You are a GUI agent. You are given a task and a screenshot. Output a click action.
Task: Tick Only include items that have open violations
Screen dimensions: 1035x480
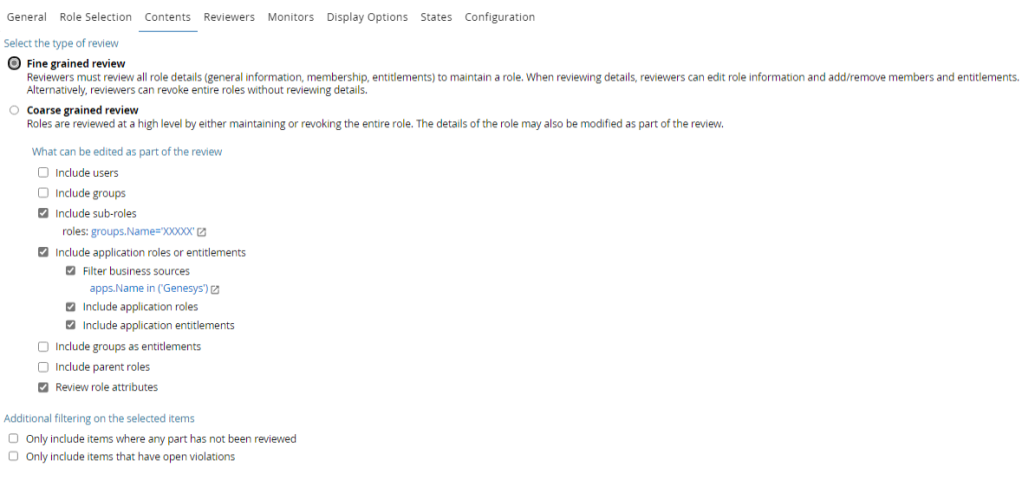pyautogui.click(x=13, y=457)
